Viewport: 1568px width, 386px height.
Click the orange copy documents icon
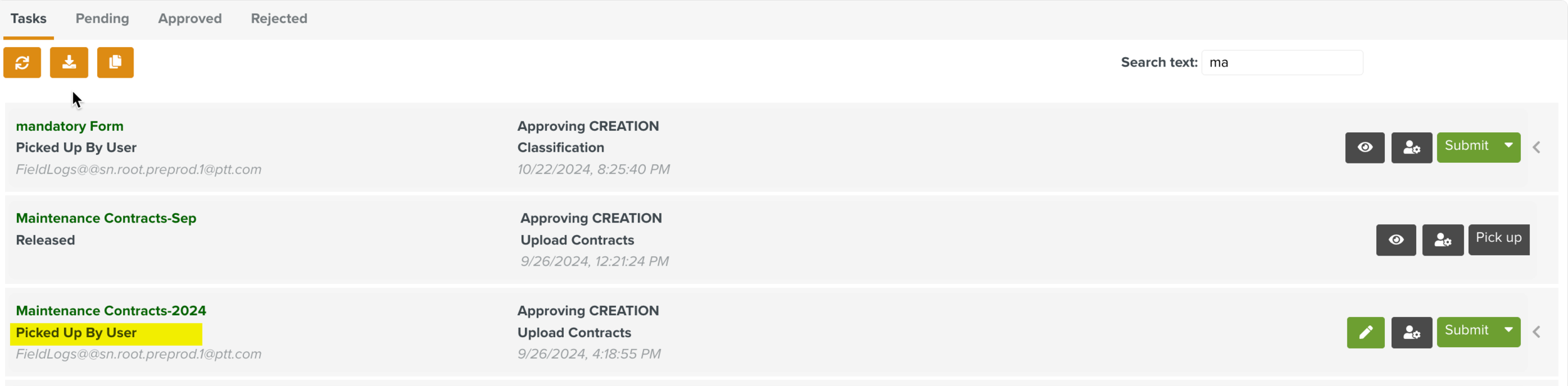tap(115, 63)
